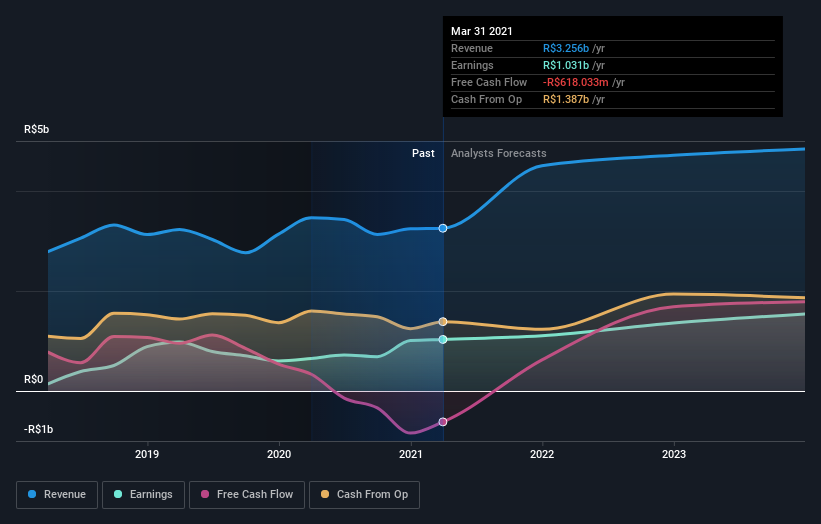821x524 pixels.
Task: Click the 2021 x-axis label
Action: click(410, 454)
